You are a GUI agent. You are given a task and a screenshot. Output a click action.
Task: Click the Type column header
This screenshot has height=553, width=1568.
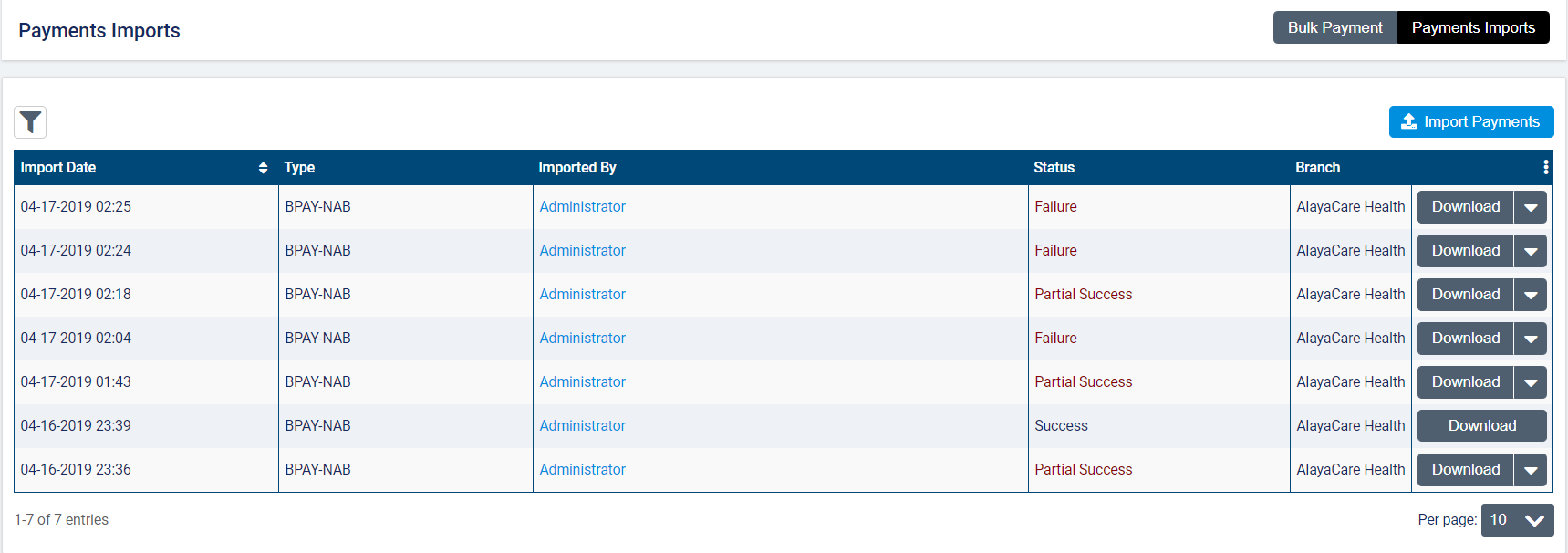(299, 168)
